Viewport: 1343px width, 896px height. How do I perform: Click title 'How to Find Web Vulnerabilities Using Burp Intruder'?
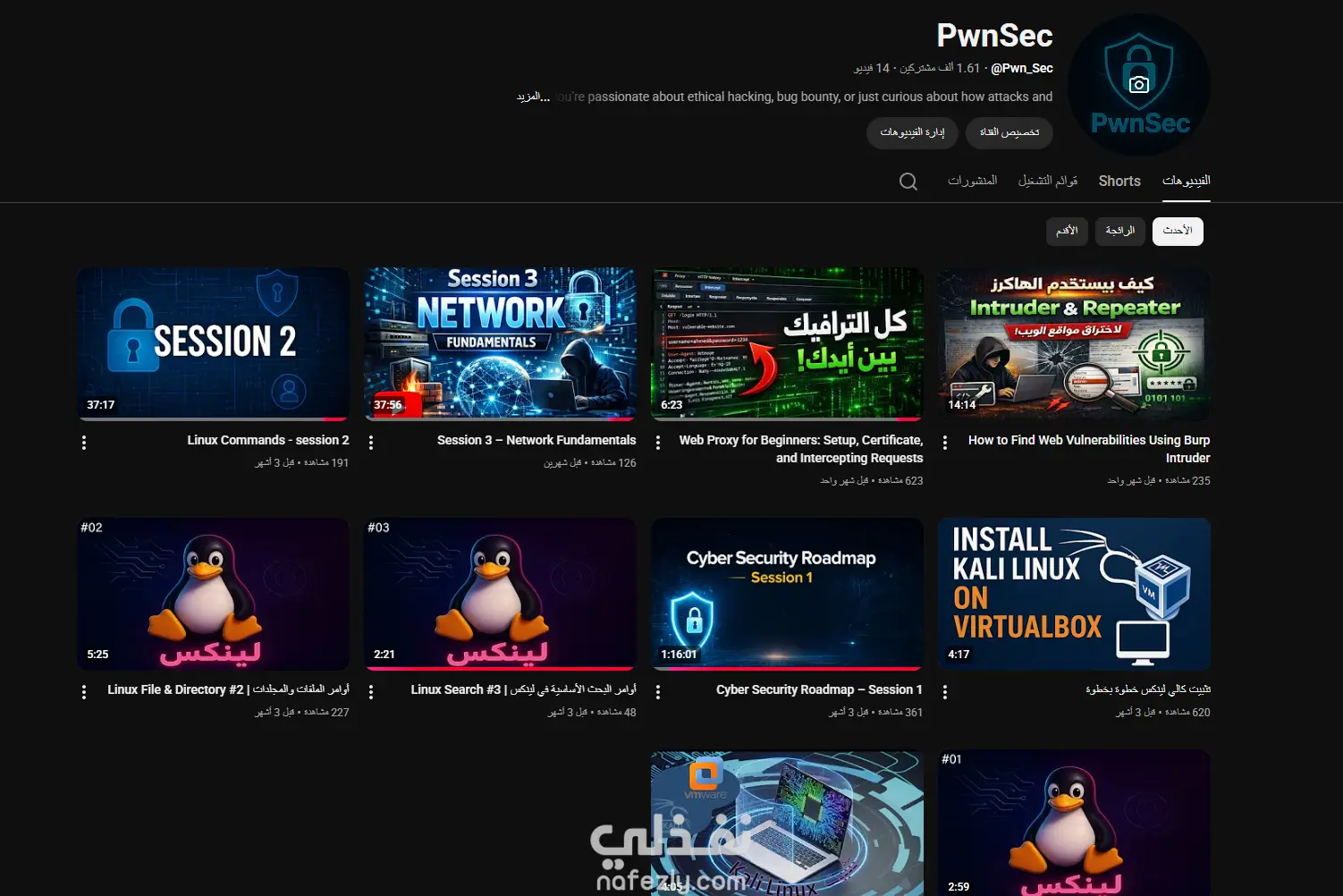[x=1089, y=449]
